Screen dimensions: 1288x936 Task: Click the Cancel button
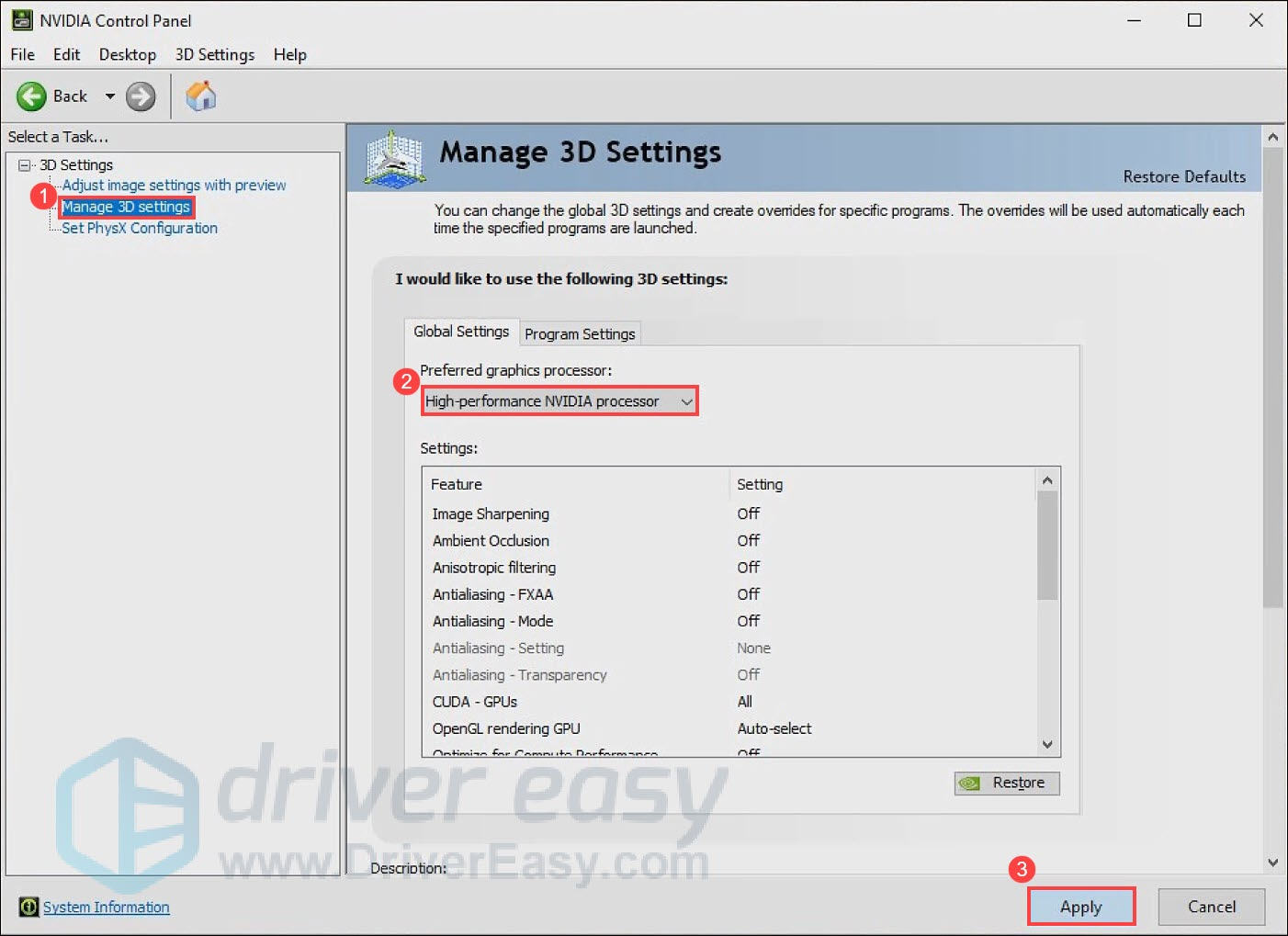click(x=1211, y=907)
